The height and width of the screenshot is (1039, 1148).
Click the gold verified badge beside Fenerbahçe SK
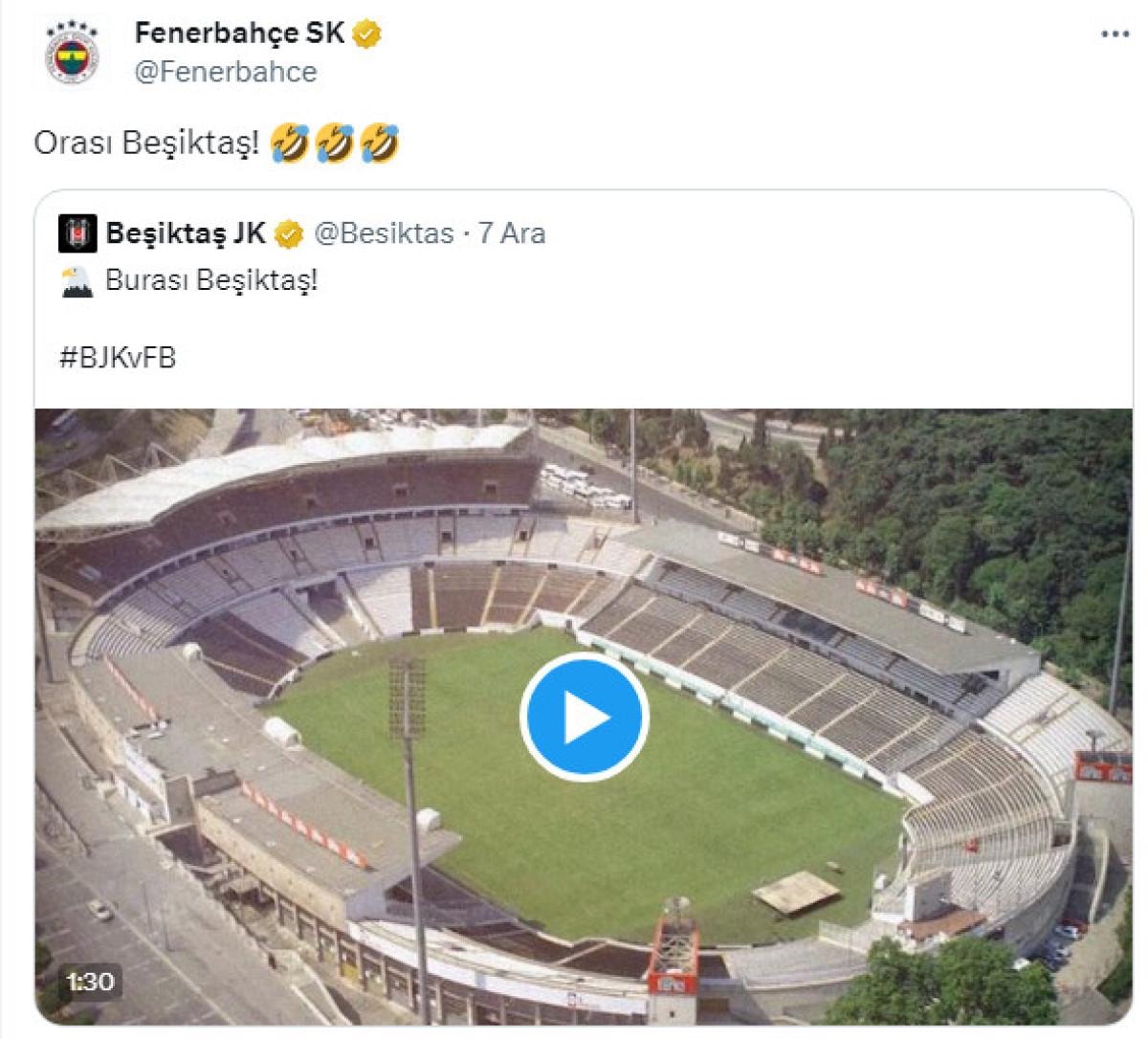tap(367, 34)
